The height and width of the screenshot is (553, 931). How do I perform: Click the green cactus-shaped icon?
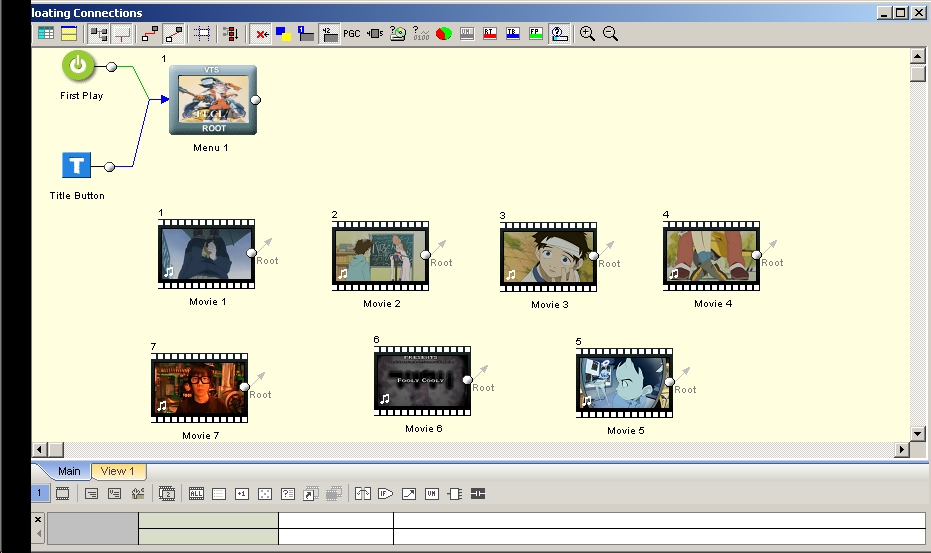pyautogui.click(x=138, y=494)
